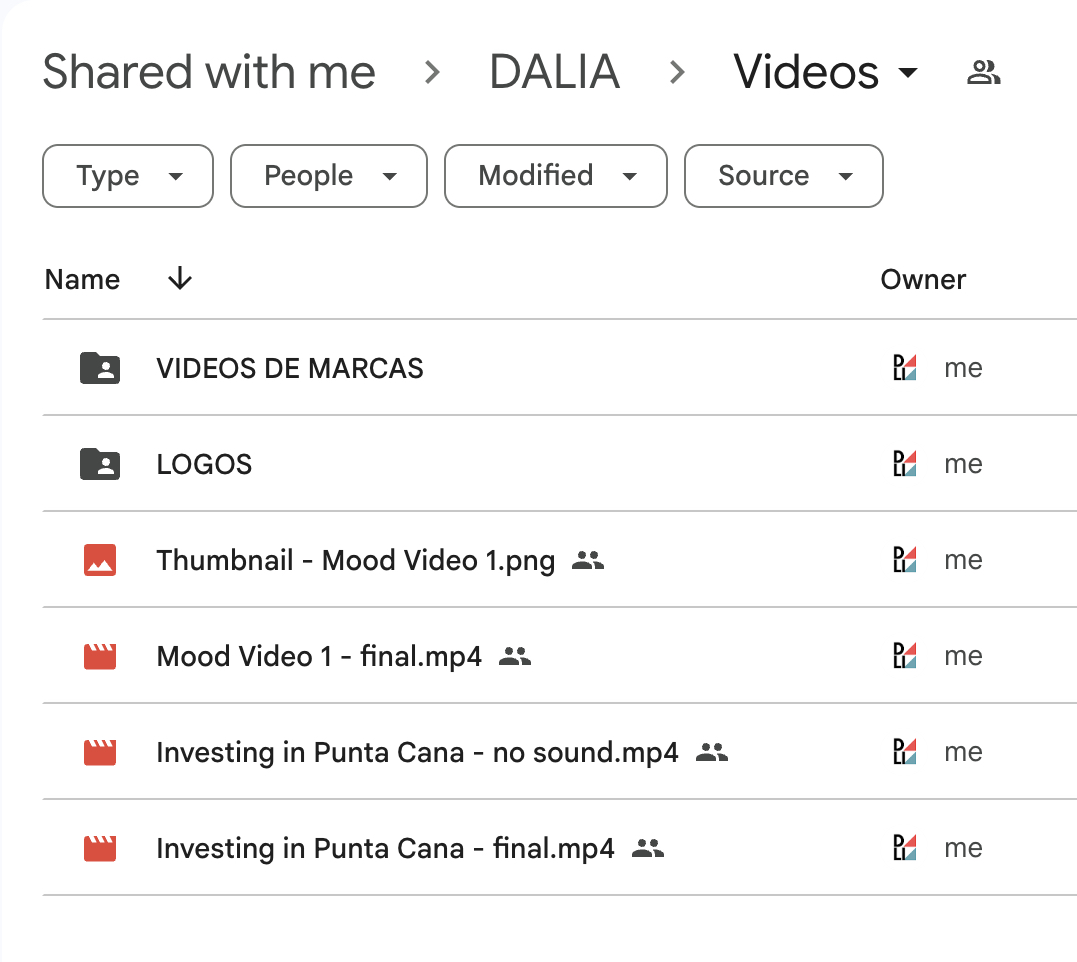The height and width of the screenshot is (962, 1077).
Task: Open the Type filter dropdown
Action: tap(128, 176)
